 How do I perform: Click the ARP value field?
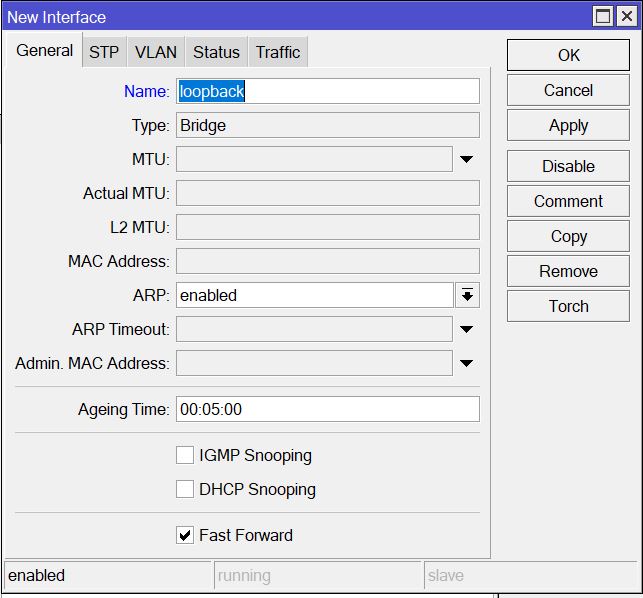click(315, 295)
